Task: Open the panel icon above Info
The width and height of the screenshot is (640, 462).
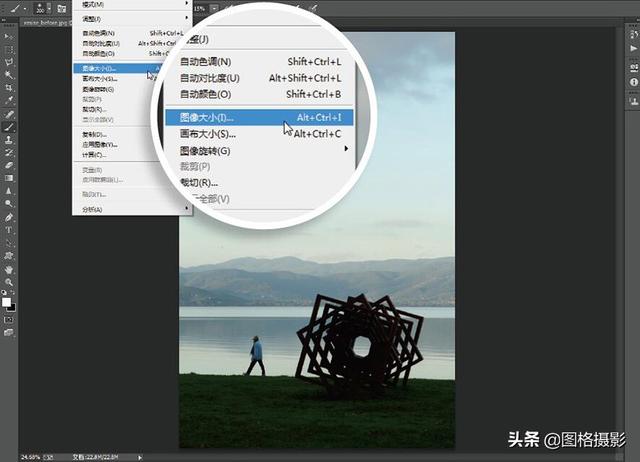Action: (633, 68)
